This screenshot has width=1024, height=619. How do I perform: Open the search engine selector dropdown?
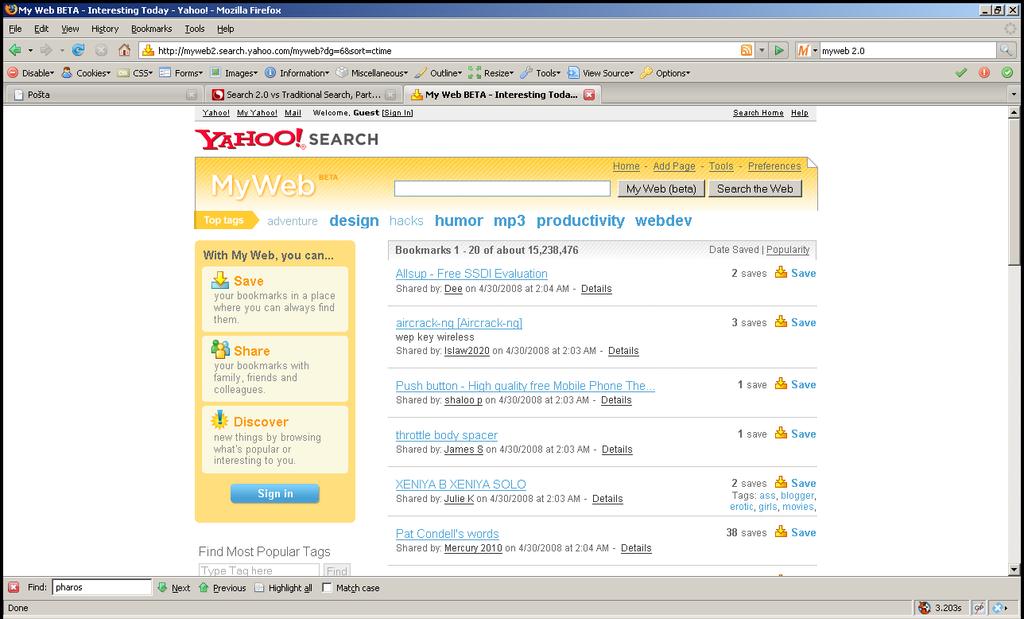click(x=807, y=50)
